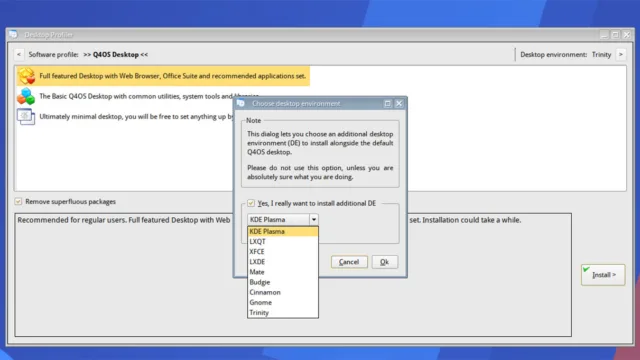640x360 pixels.
Task: Pick XFCE from the desktop list
Action: click(x=282, y=252)
